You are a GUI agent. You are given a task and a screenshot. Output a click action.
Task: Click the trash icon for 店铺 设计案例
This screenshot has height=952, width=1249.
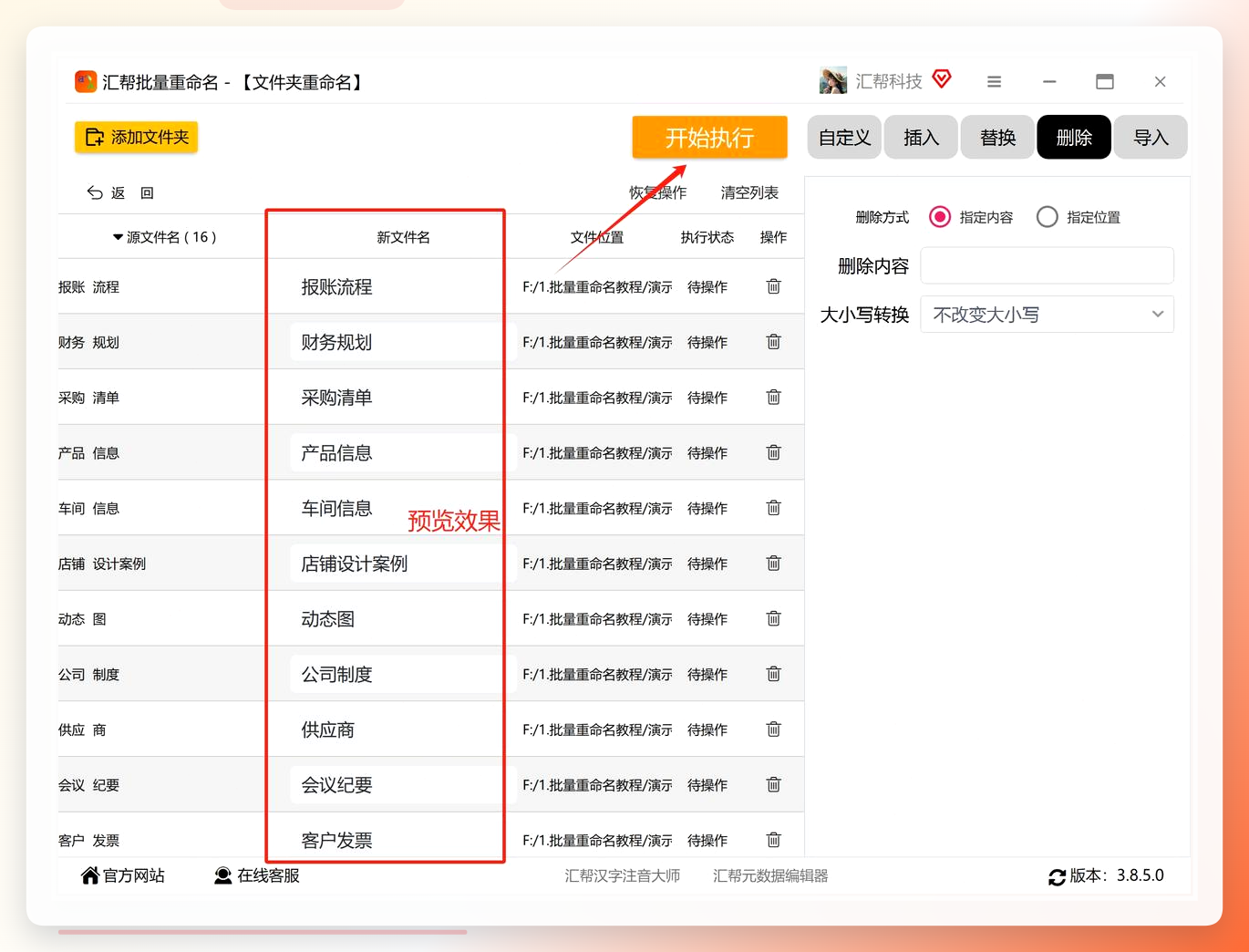click(773, 564)
